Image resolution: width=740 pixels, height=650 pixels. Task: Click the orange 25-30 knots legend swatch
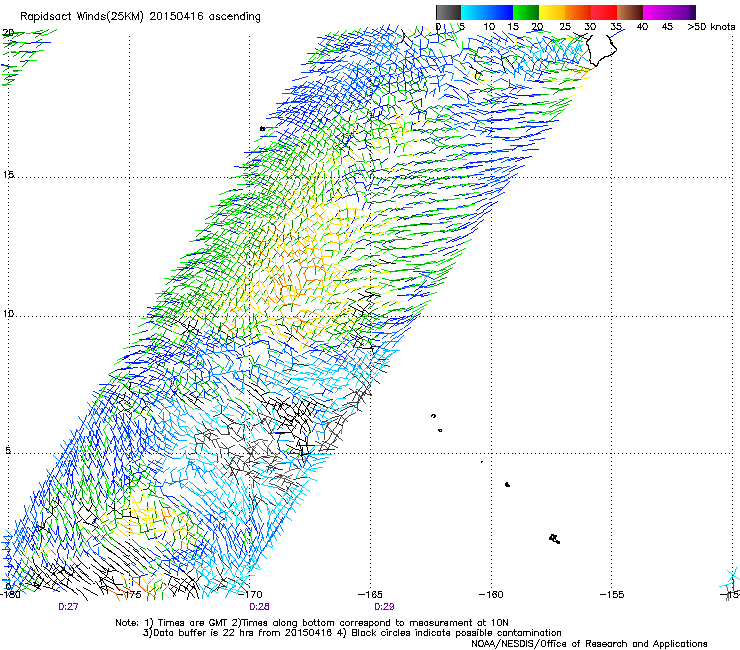(578, 12)
